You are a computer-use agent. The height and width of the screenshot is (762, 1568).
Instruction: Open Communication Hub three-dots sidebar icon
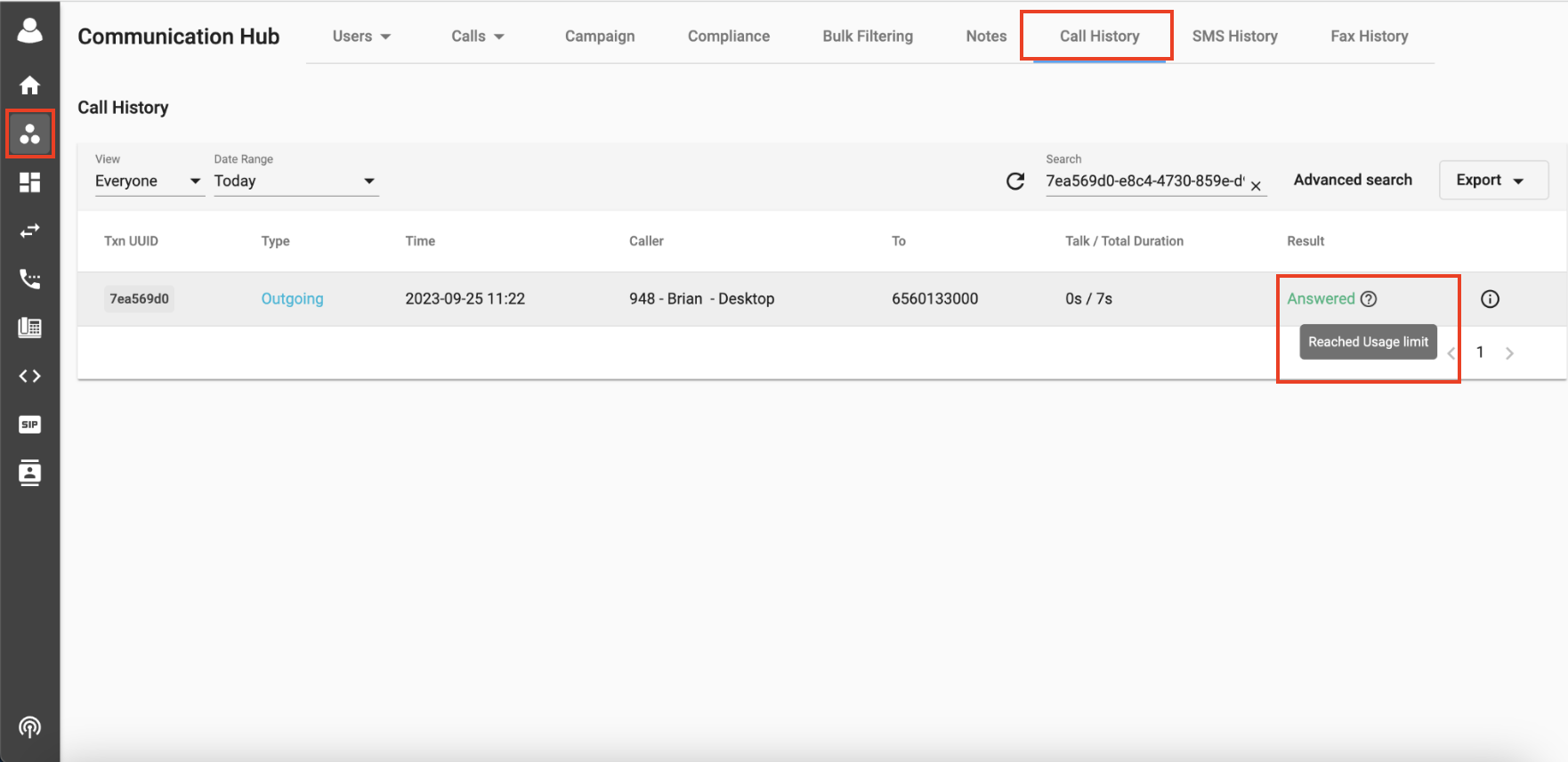pyautogui.click(x=29, y=134)
